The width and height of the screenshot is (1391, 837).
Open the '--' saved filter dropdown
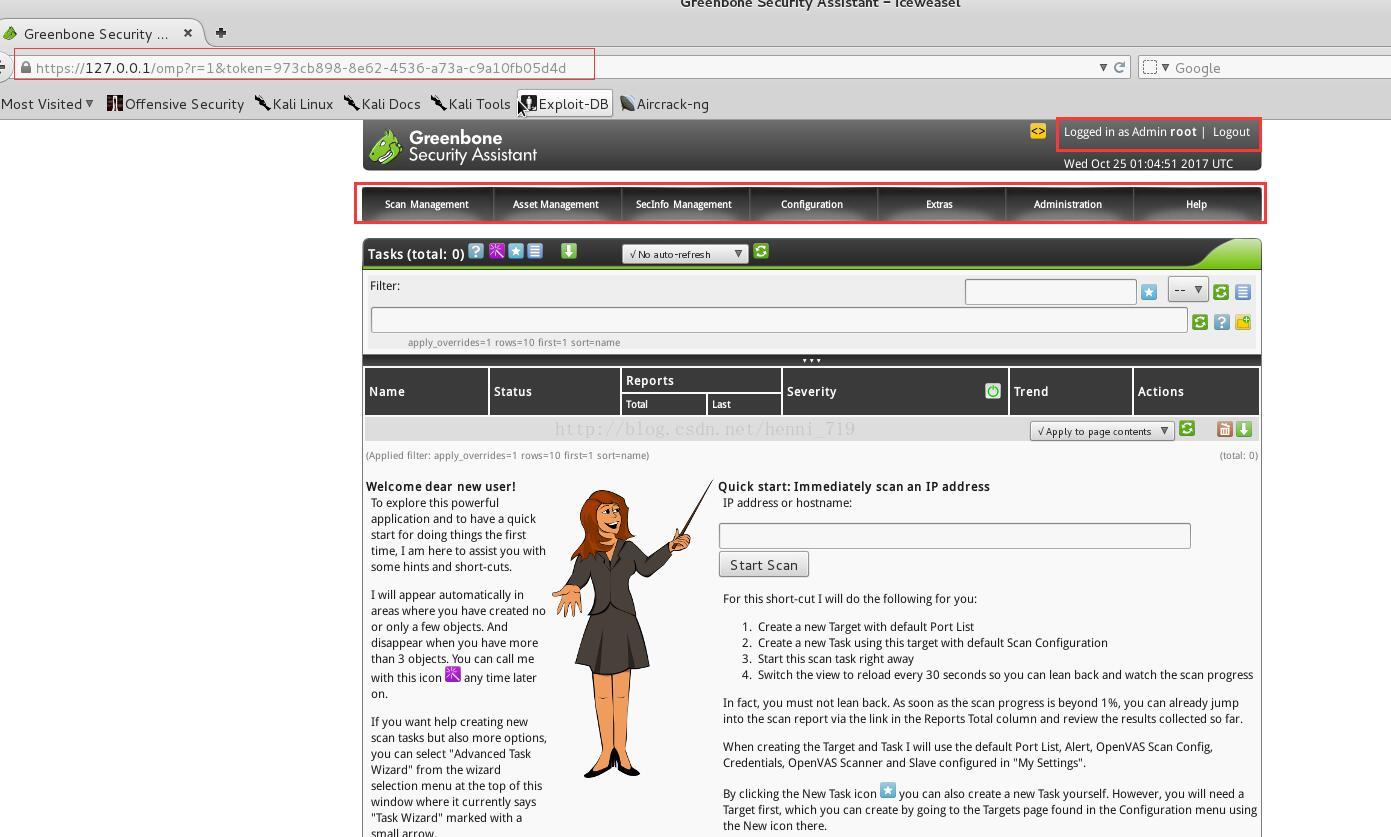(1188, 290)
